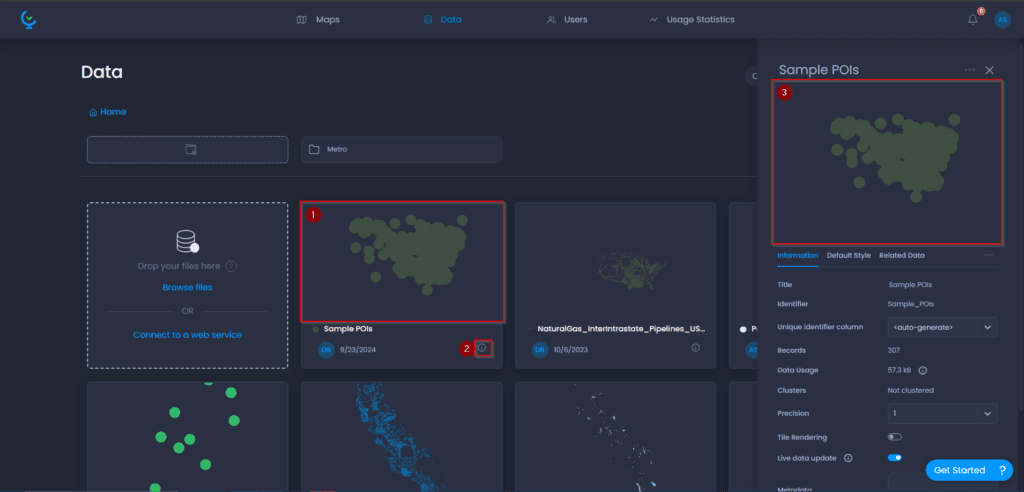This screenshot has width=1024, height=492.
Task: Open the three-dot overflow beside Related Data tab
Action: click(989, 255)
